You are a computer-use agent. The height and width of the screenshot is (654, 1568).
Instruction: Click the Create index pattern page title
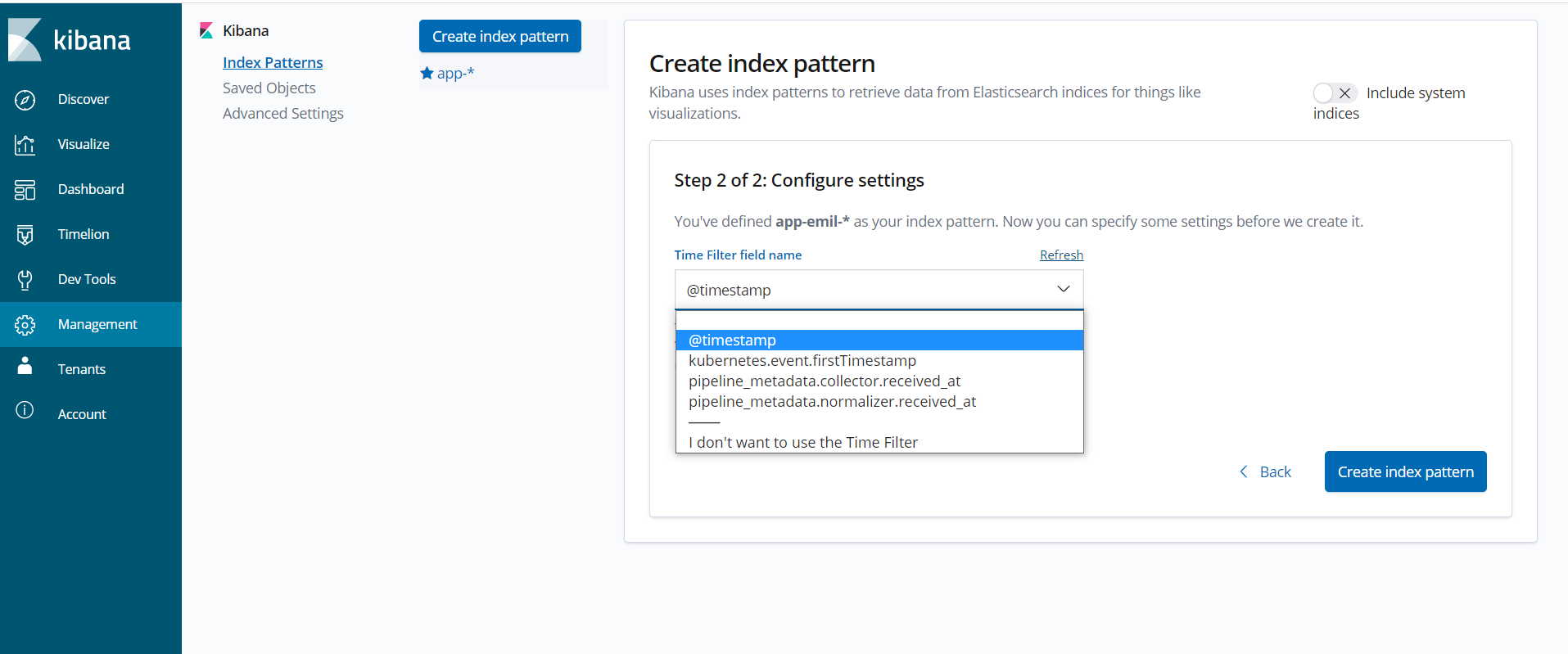click(762, 63)
